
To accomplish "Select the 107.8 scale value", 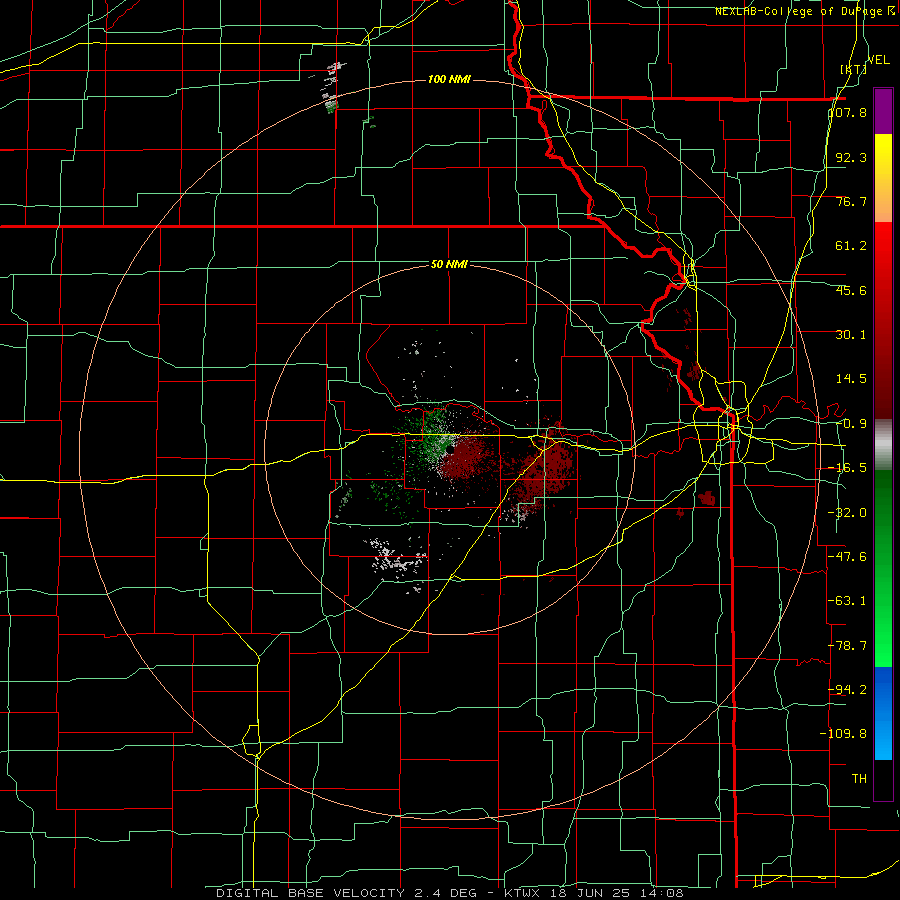I will pyautogui.click(x=848, y=112).
